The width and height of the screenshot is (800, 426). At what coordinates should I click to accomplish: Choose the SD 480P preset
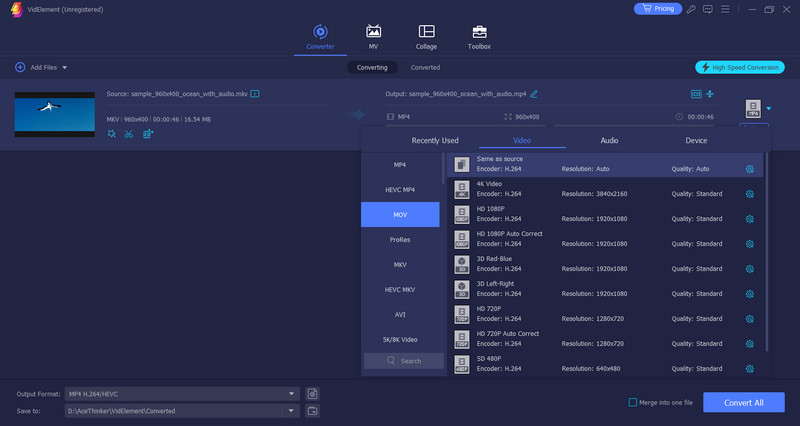(x=605, y=365)
